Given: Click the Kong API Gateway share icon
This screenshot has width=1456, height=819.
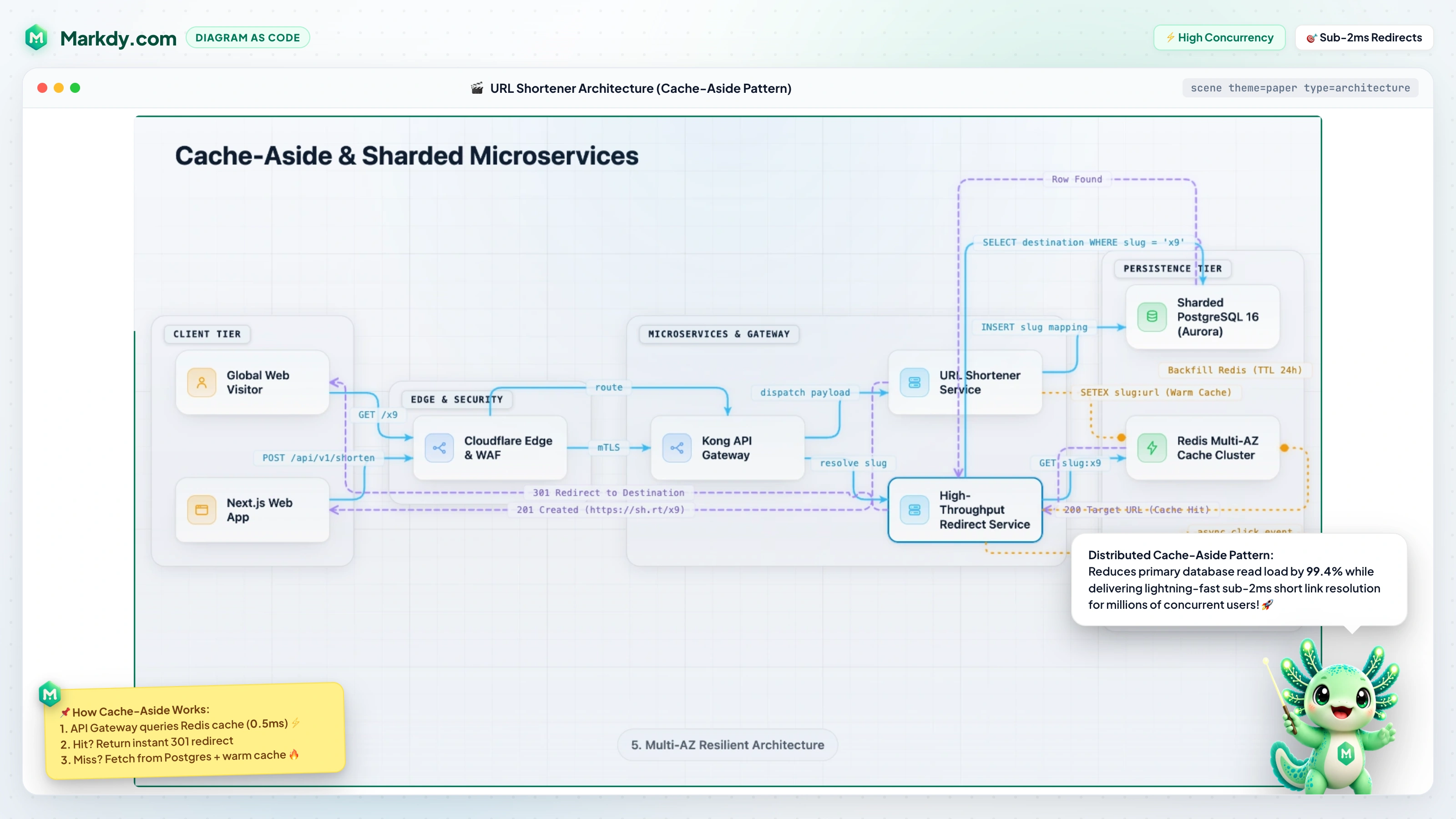Looking at the screenshot, I should pos(677,448).
